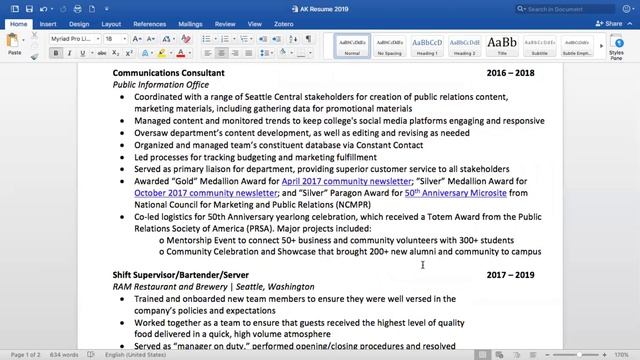Apply the Heading 1 style
The height and width of the screenshot is (360, 640).
point(427,46)
